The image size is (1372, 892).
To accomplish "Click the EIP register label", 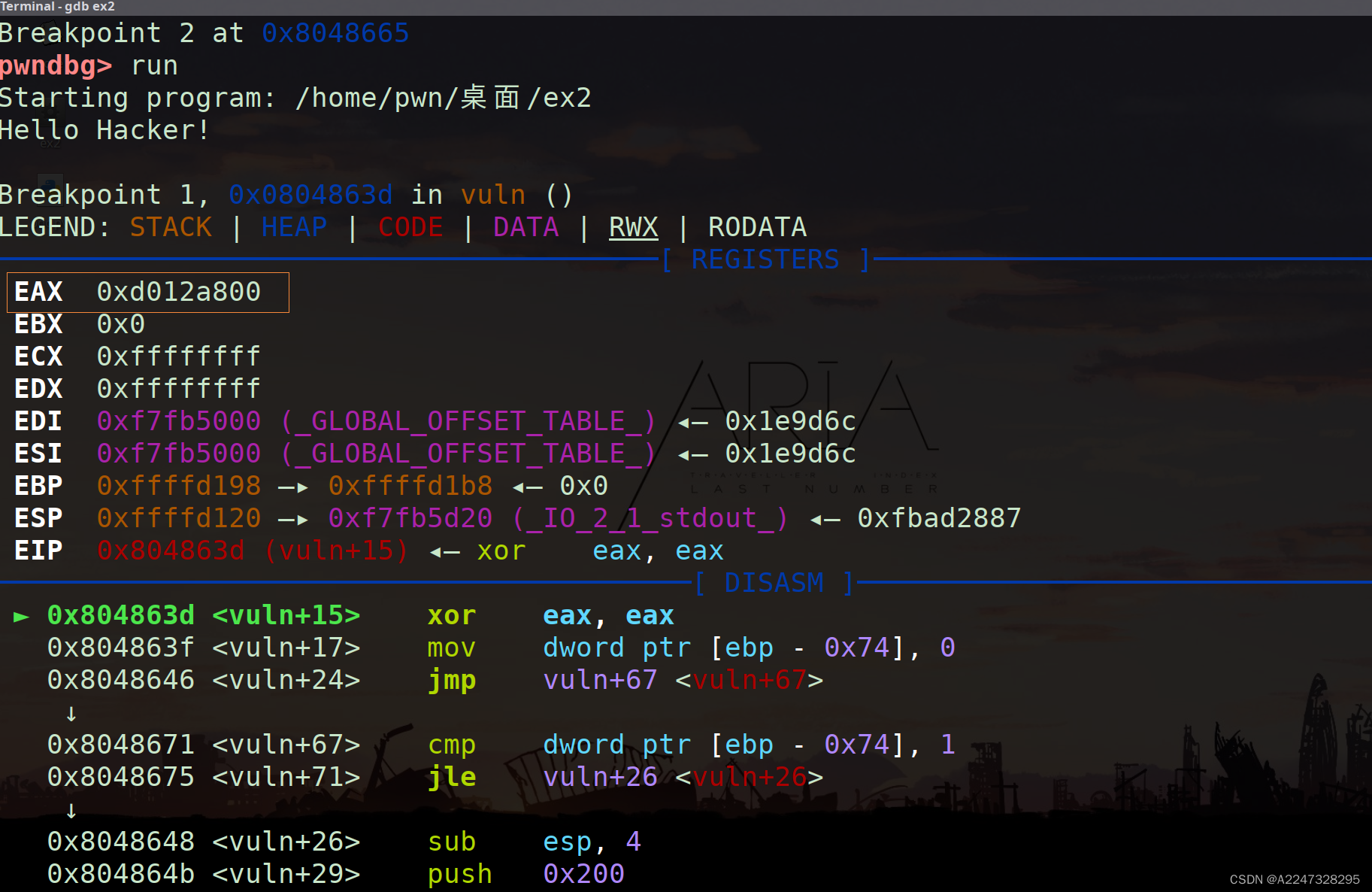I will (38, 550).
